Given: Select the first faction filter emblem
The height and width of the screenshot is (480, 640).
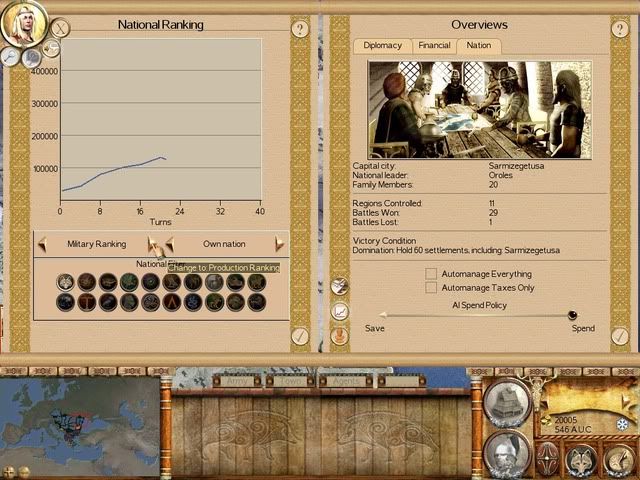Looking at the screenshot, I should [65, 282].
